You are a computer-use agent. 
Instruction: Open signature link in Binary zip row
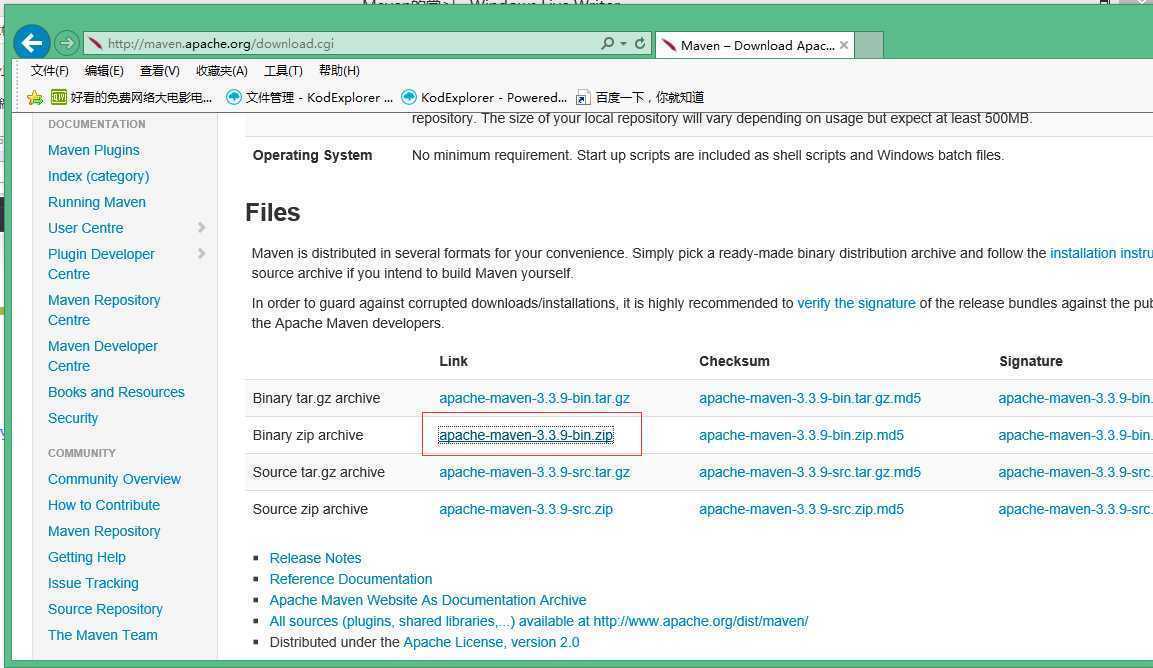[x=1075, y=436]
